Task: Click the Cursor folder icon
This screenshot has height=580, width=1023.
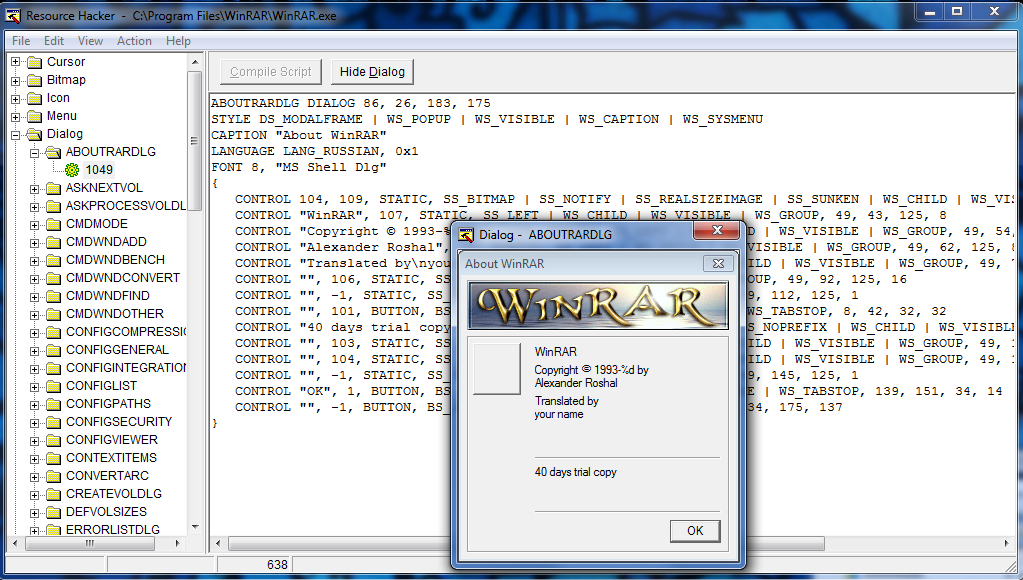Action: coord(35,62)
